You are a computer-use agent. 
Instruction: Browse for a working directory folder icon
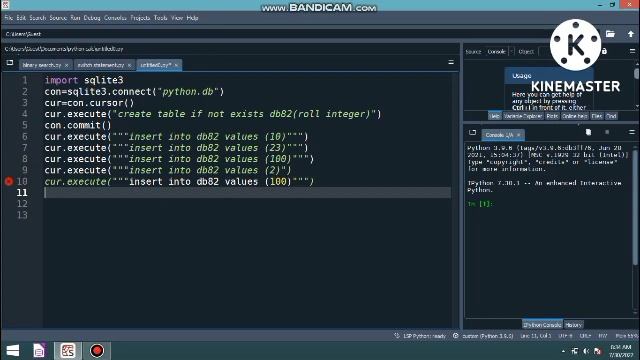click(610, 34)
